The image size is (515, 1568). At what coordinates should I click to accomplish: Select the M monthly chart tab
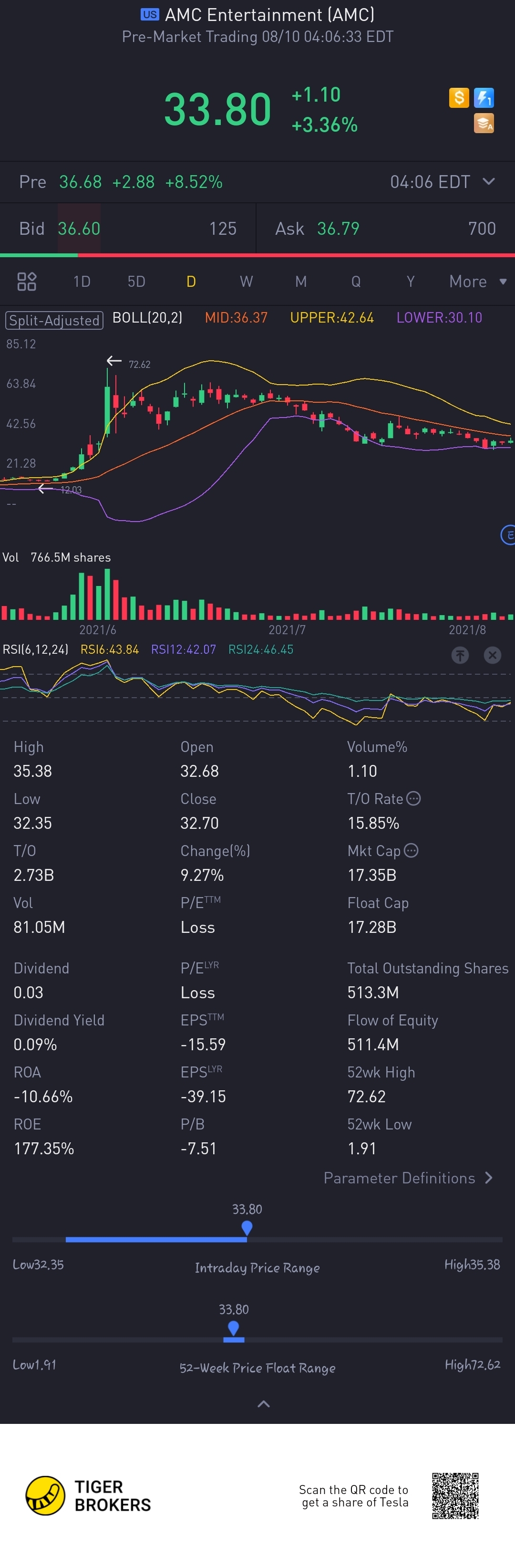[x=301, y=281]
